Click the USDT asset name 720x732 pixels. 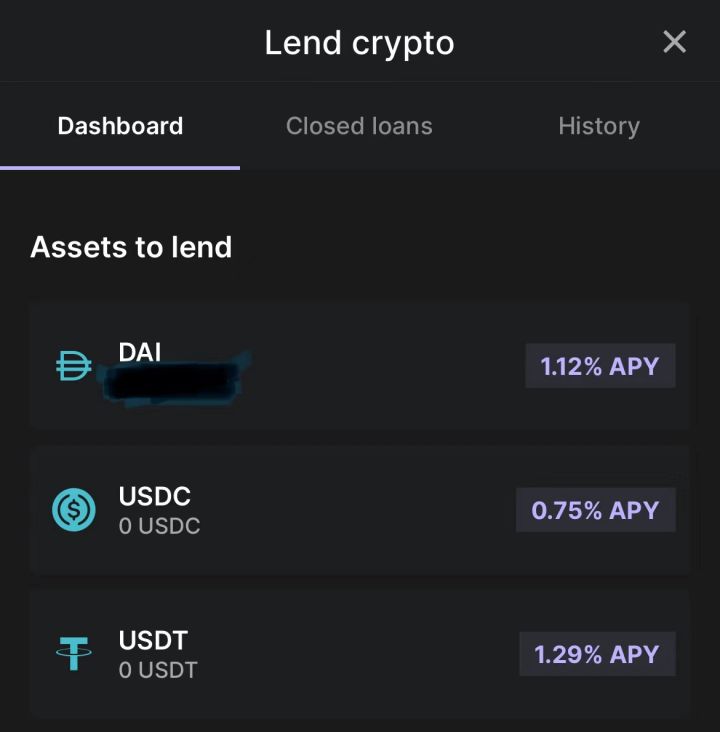pyautogui.click(x=153, y=640)
